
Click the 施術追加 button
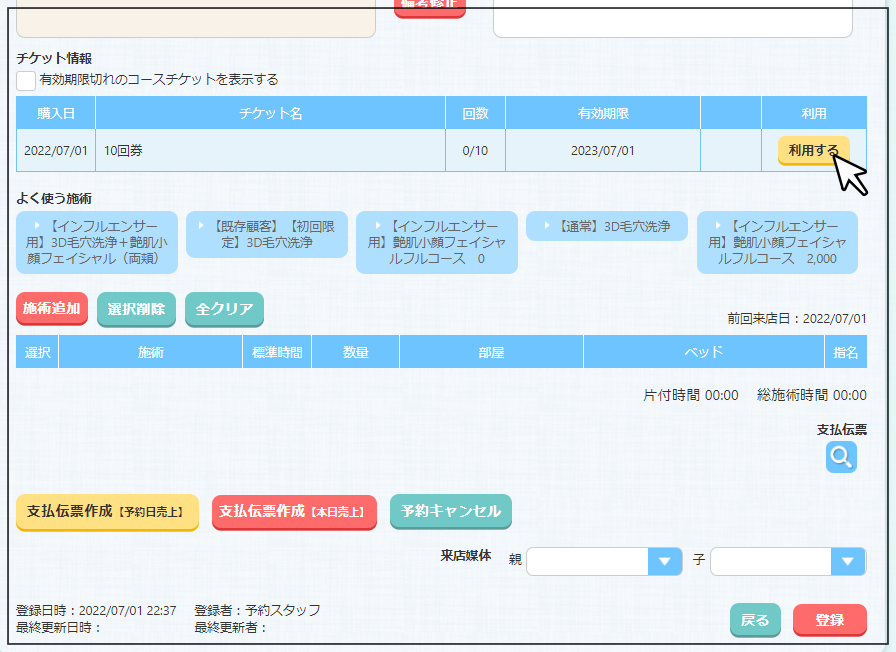point(52,309)
